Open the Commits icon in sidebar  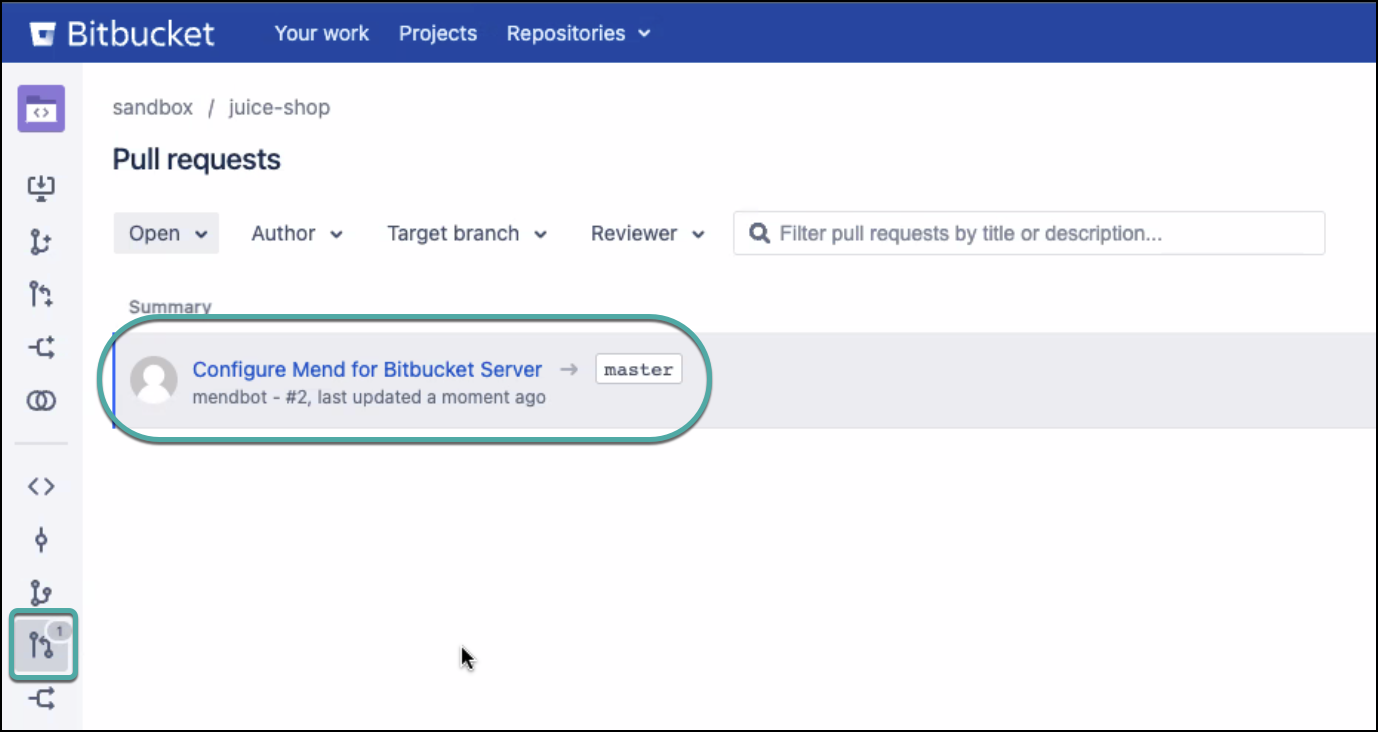[x=41, y=540]
